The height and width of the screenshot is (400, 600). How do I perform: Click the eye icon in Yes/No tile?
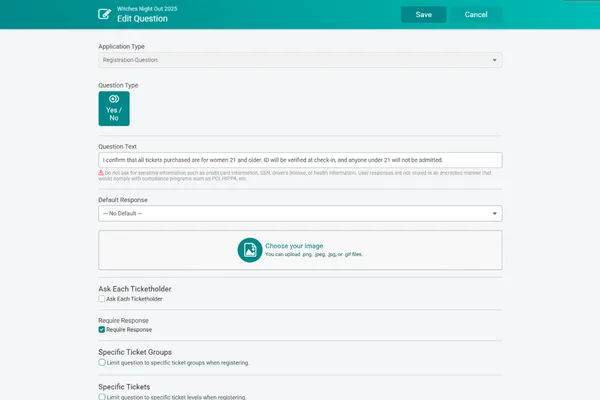113,99
